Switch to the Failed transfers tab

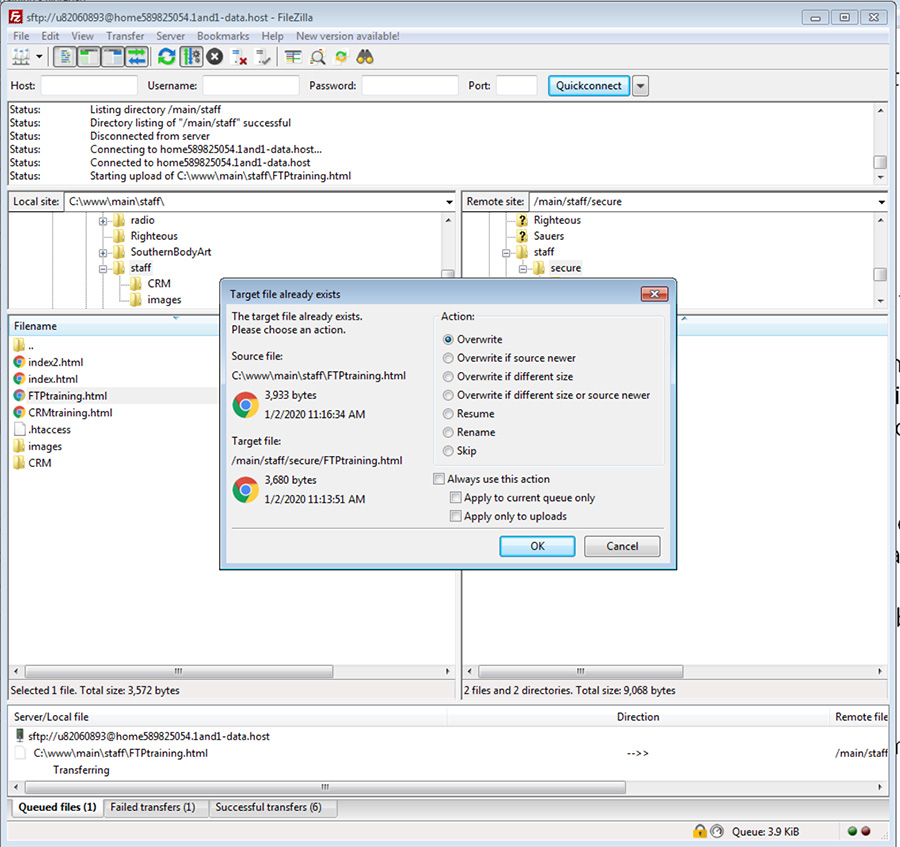(x=153, y=807)
